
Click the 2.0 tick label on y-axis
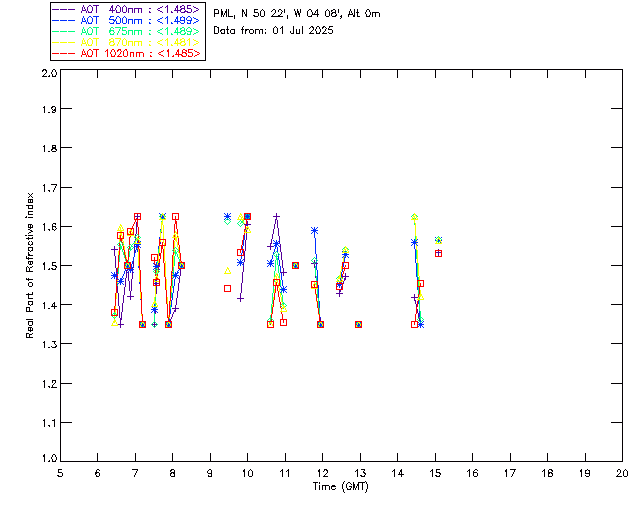(48, 74)
